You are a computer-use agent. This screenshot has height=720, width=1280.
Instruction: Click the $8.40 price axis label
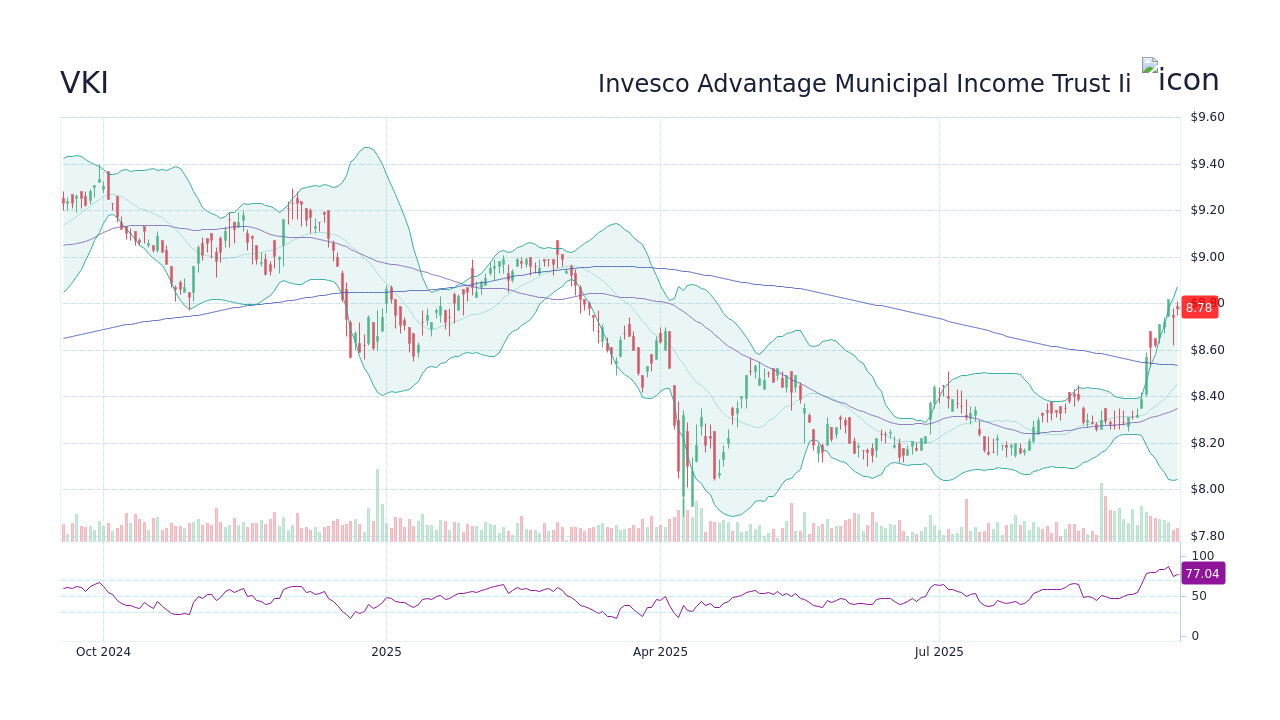click(x=1207, y=396)
